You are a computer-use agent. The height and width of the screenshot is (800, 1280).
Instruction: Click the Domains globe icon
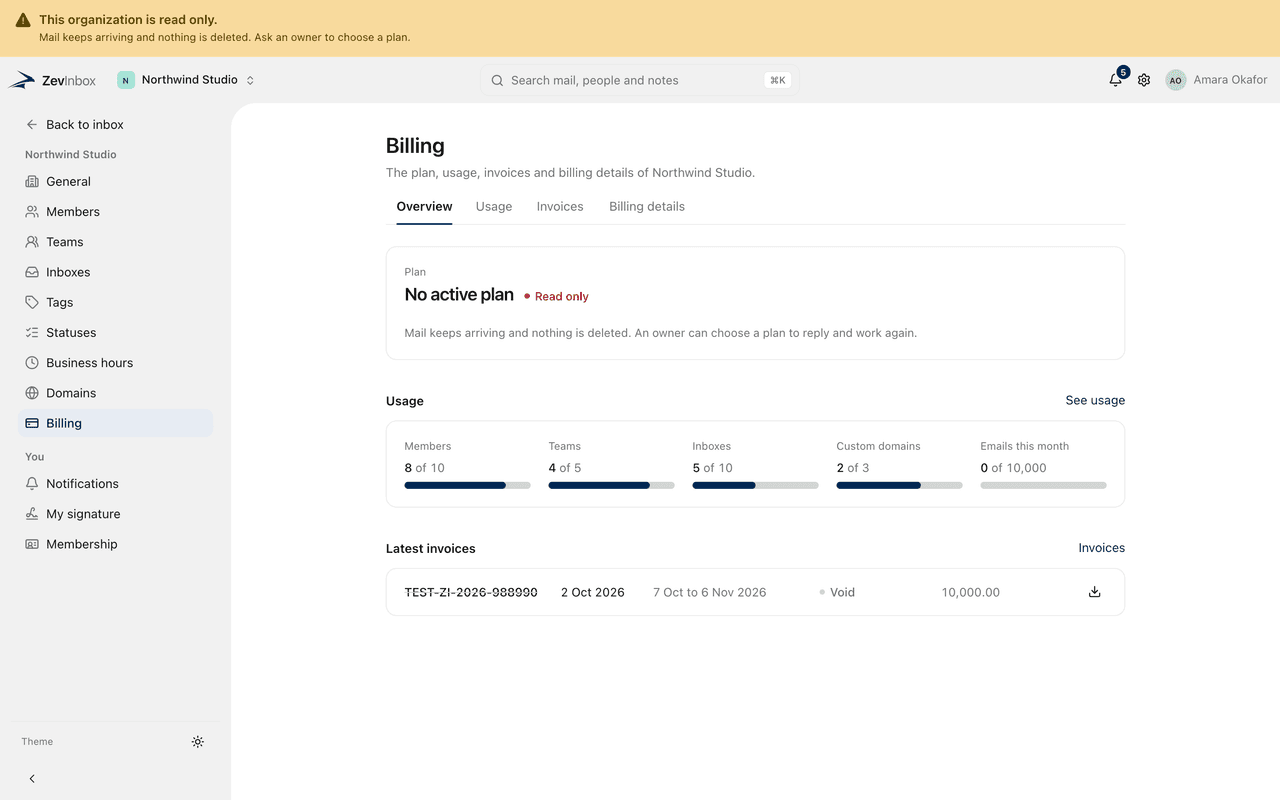(x=32, y=393)
